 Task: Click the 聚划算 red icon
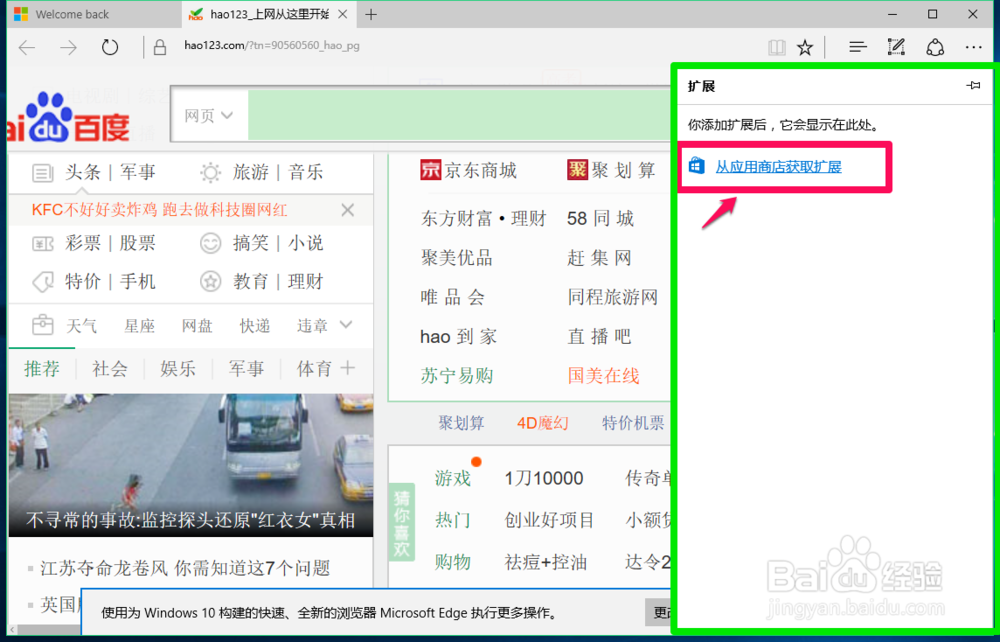577,170
